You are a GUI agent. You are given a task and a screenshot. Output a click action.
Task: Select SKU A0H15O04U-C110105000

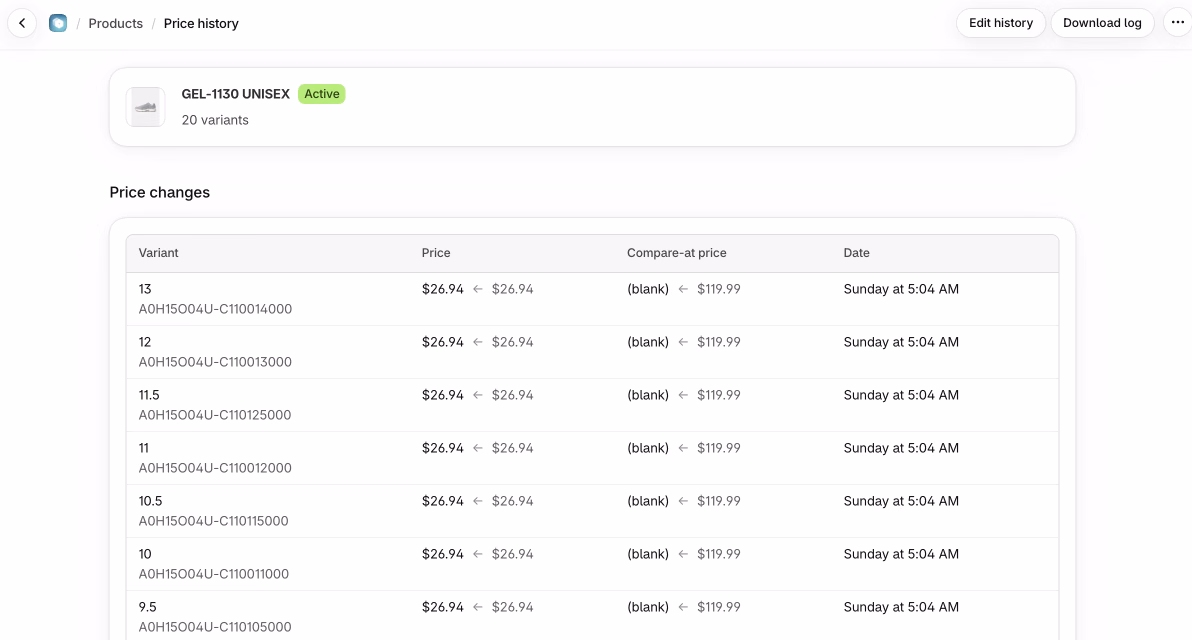pos(215,629)
